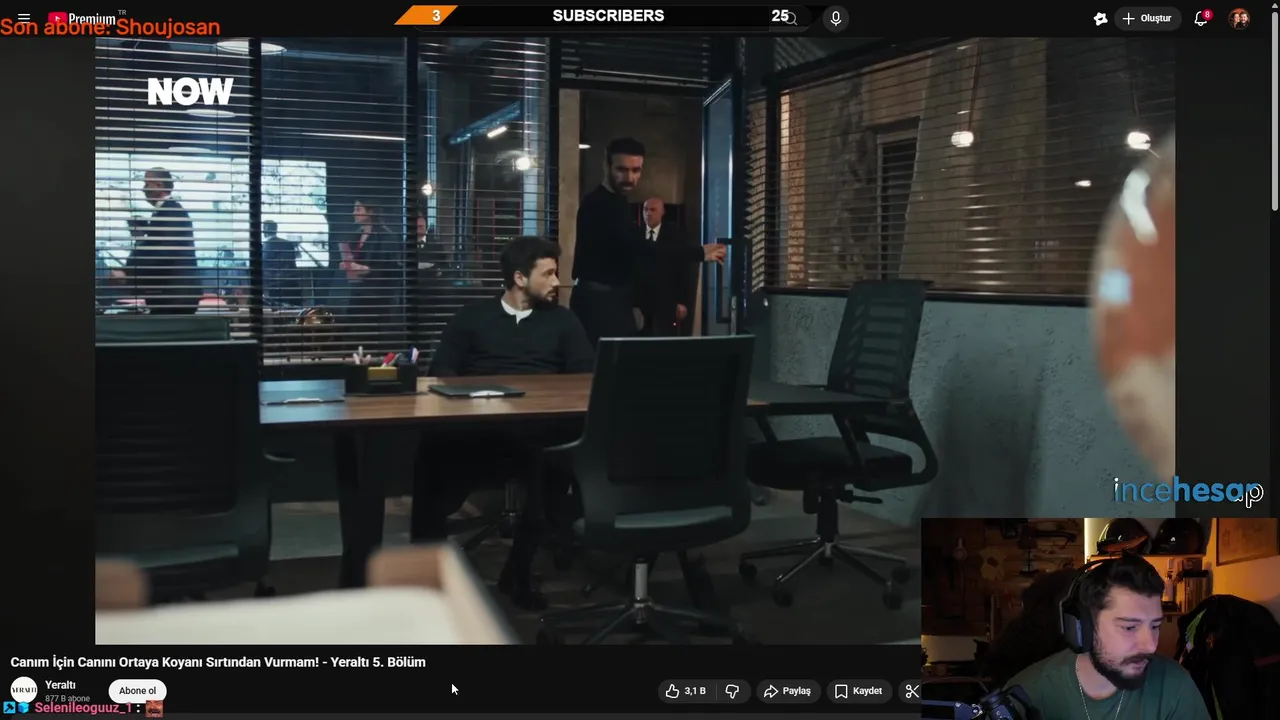Click the search magnifier icon
Image resolution: width=1280 pixels, height=720 pixels.
click(x=790, y=18)
